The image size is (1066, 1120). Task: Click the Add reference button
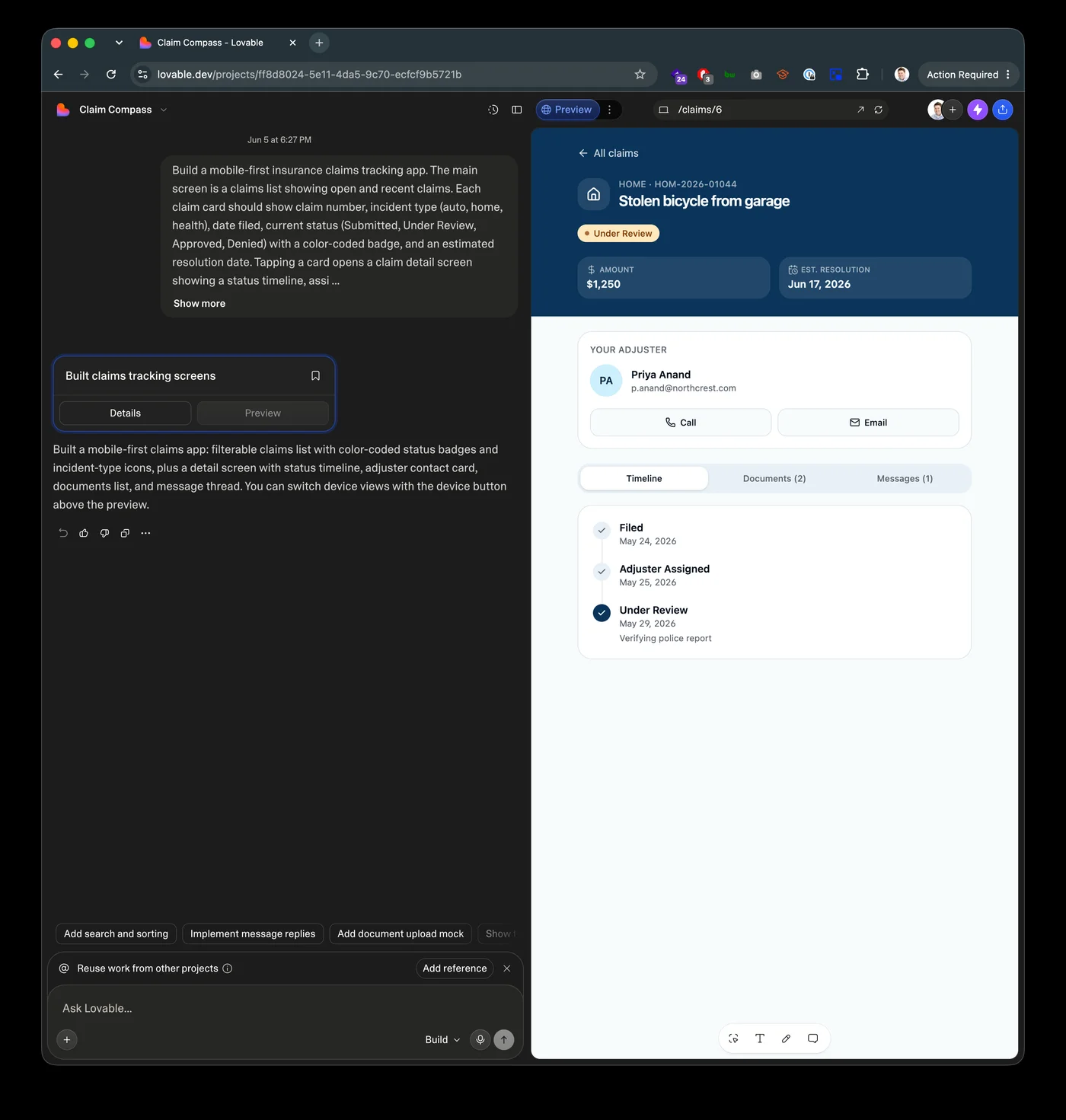455,968
